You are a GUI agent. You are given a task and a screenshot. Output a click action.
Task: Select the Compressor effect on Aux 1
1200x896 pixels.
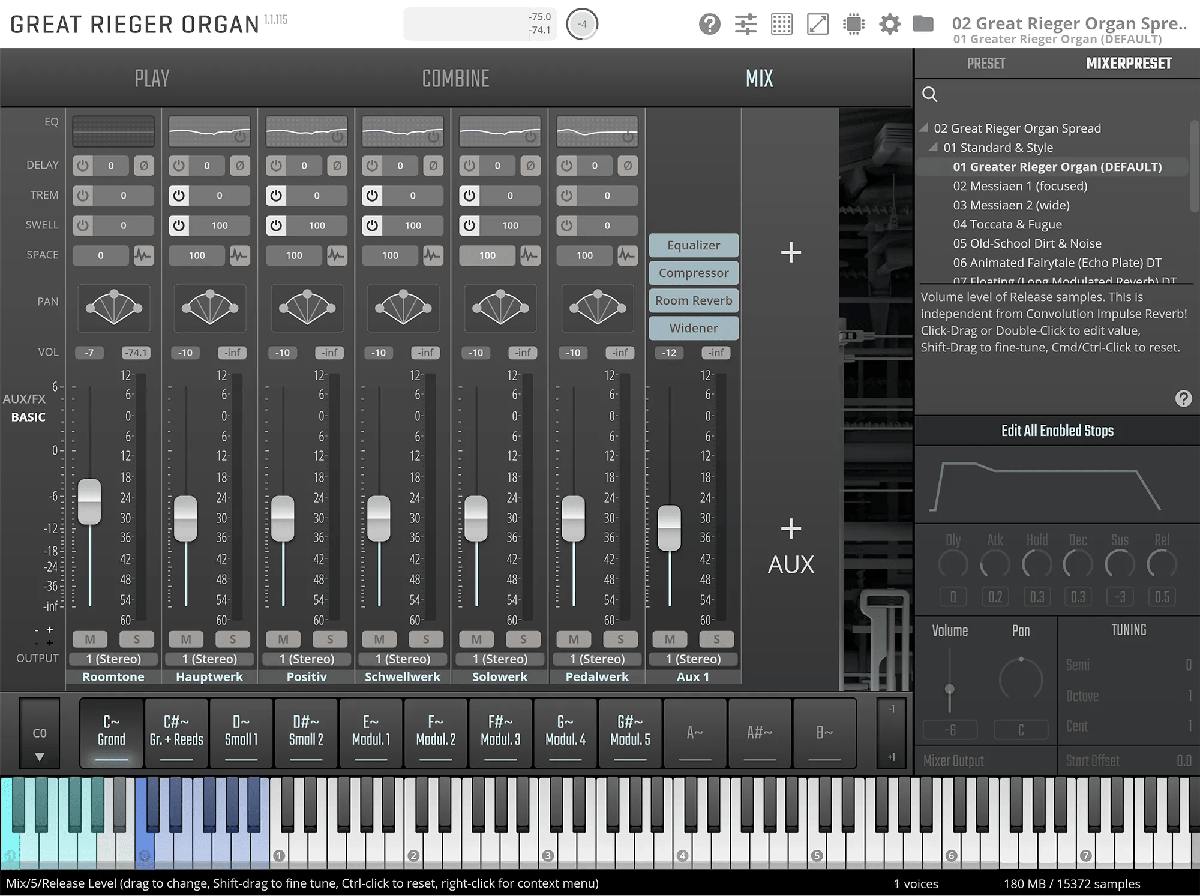[x=693, y=273]
